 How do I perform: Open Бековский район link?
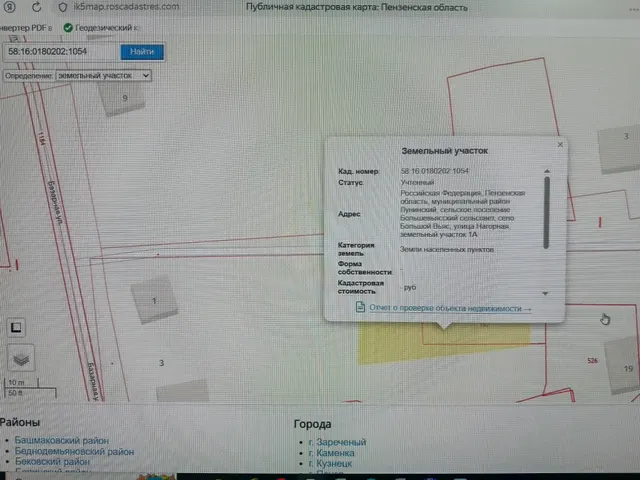pyautogui.click(x=52, y=462)
